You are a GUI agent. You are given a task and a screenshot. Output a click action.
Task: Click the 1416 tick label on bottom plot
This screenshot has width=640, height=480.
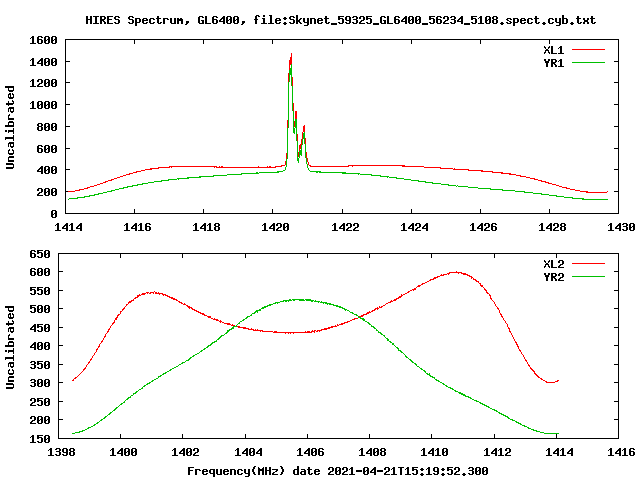click(x=621, y=452)
